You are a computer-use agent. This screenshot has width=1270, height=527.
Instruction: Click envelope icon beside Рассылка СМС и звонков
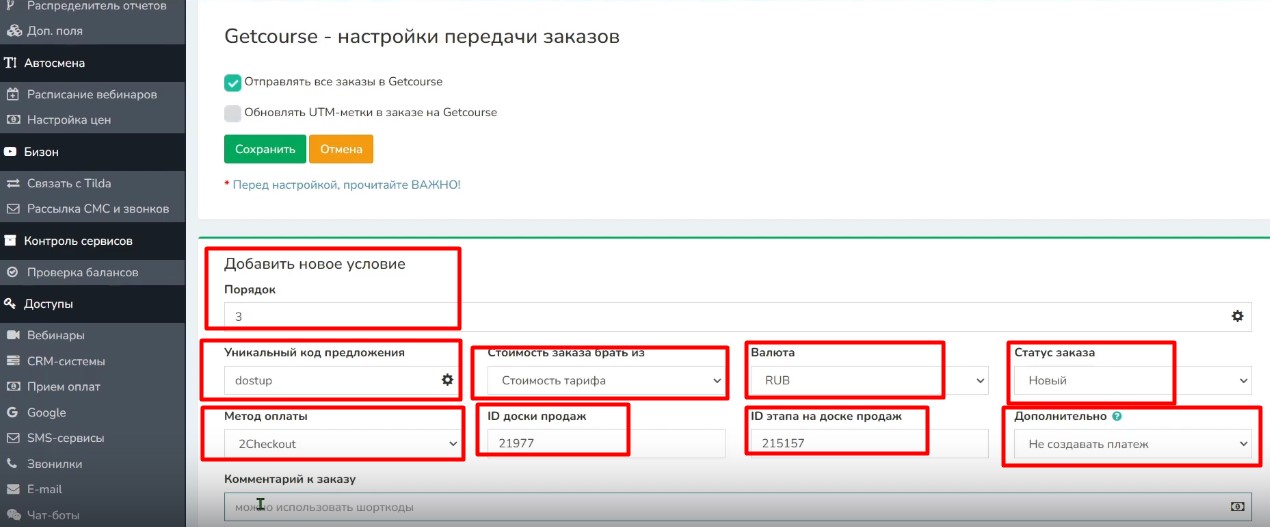(13, 209)
